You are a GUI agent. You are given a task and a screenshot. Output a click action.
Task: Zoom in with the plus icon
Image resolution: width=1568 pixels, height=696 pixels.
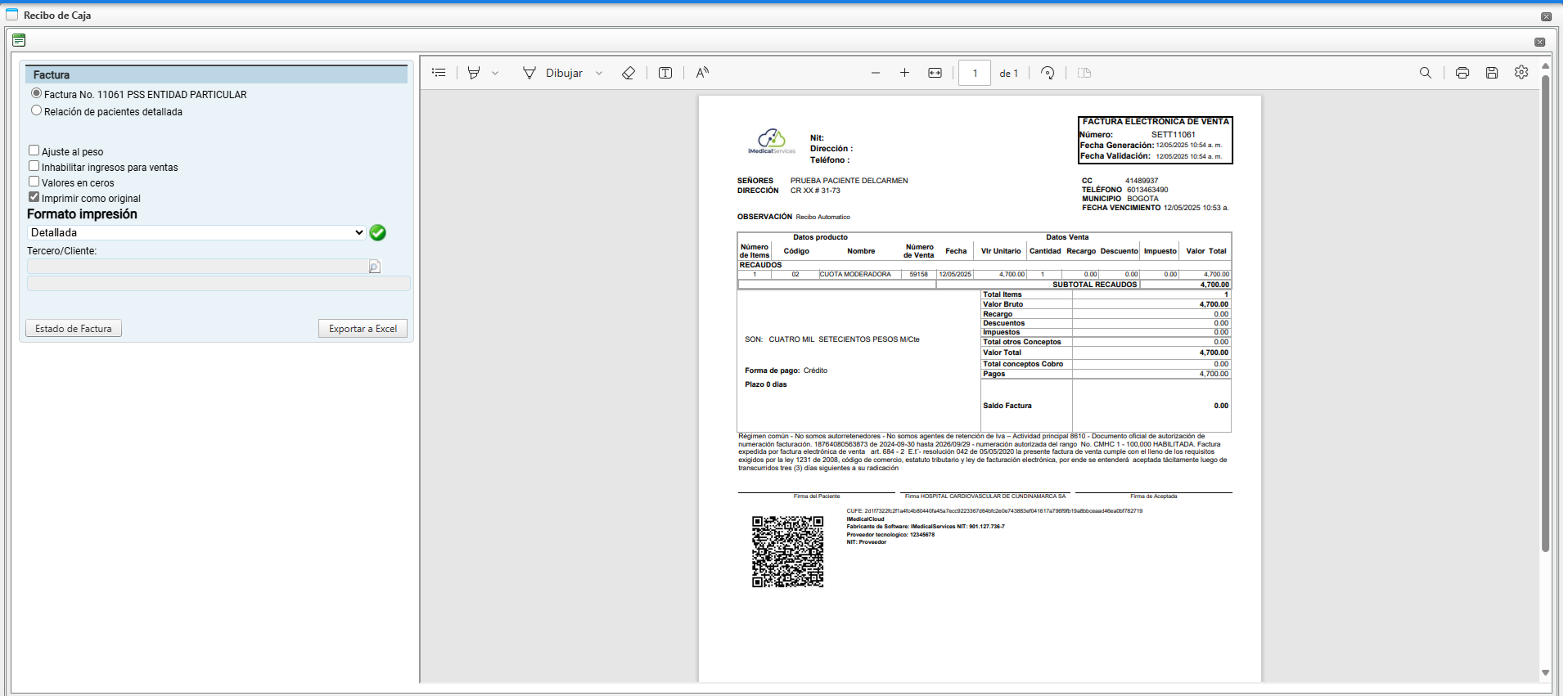(x=904, y=73)
